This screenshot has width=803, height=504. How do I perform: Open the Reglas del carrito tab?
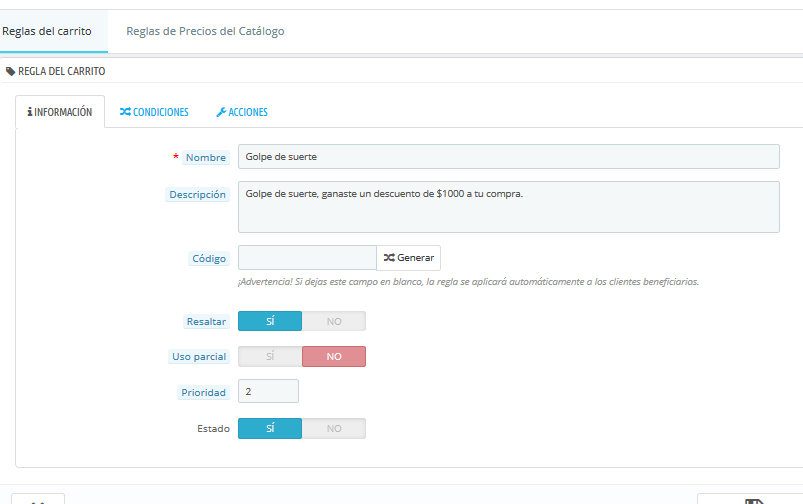click(x=47, y=31)
